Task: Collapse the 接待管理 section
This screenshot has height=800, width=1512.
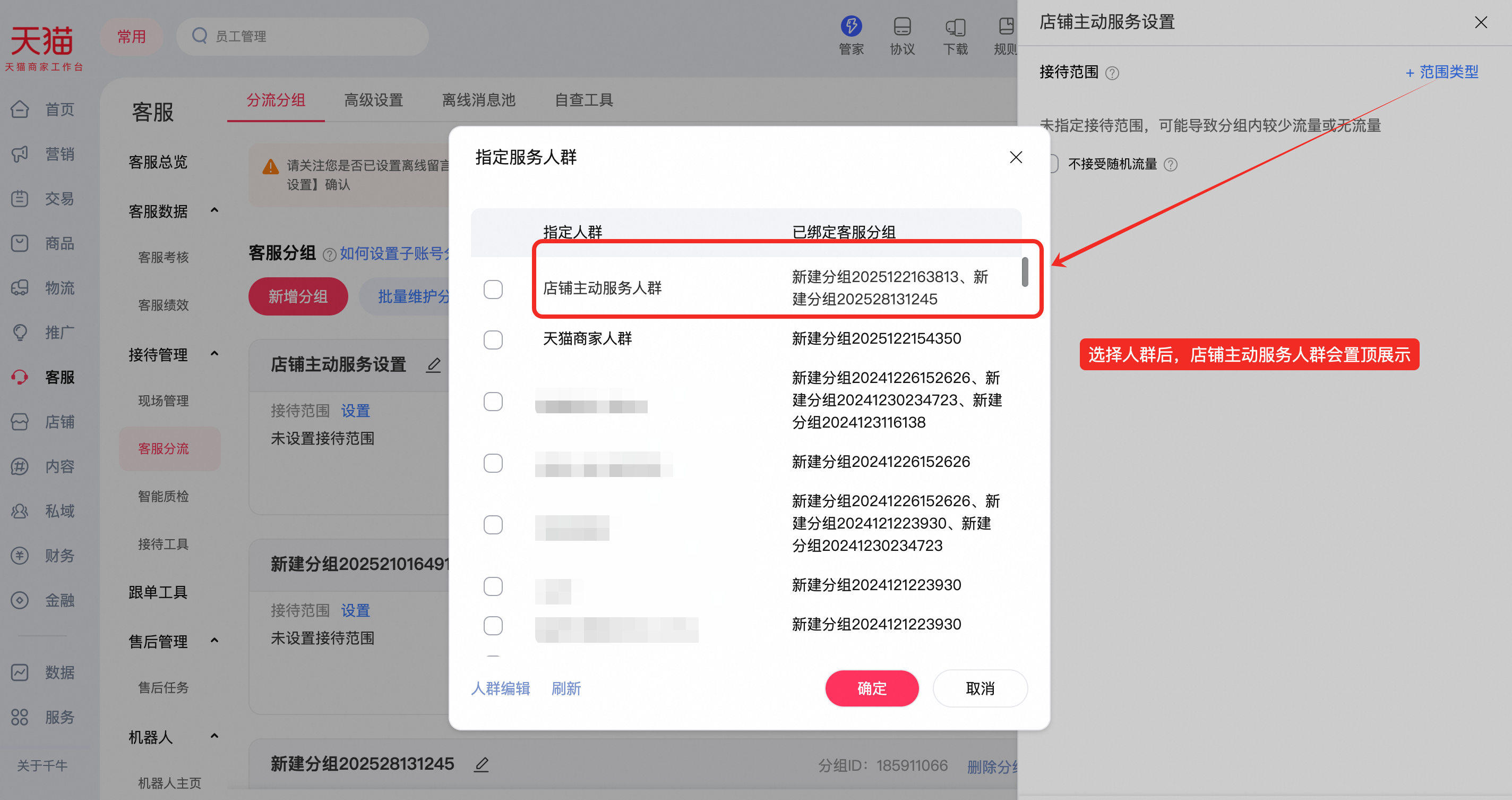Action: tap(214, 354)
